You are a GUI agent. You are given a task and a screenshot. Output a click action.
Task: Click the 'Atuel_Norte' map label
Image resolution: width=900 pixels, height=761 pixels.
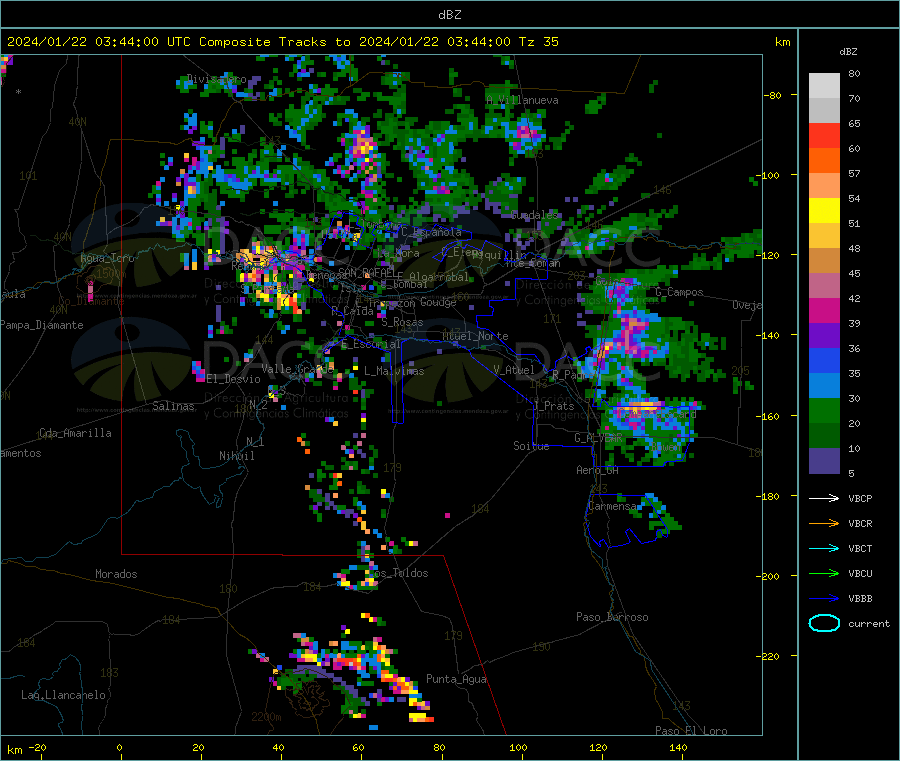(x=475, y=336)
